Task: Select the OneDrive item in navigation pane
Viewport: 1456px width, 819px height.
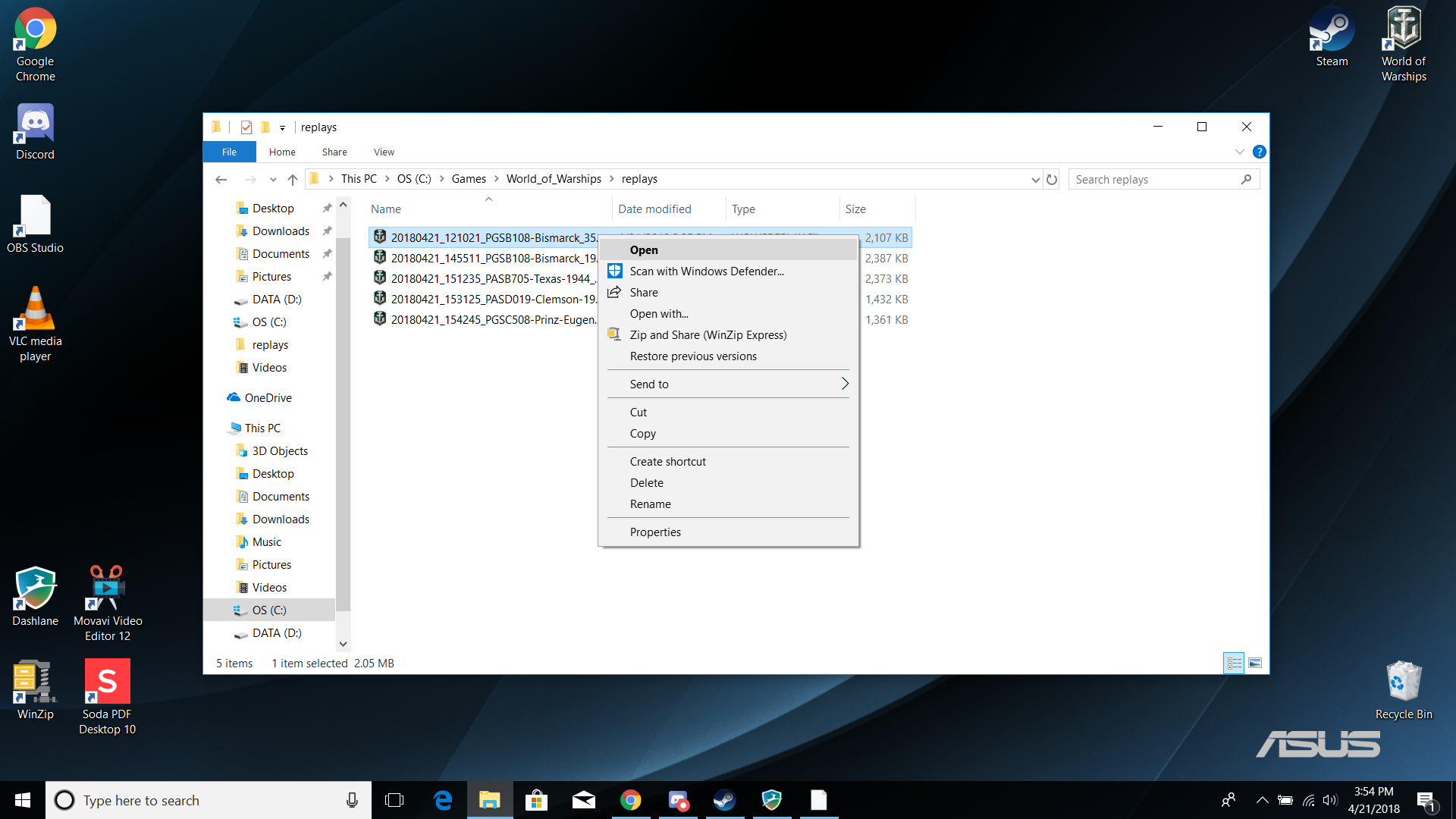Action: pyautogui.click(x=268, y=398)
